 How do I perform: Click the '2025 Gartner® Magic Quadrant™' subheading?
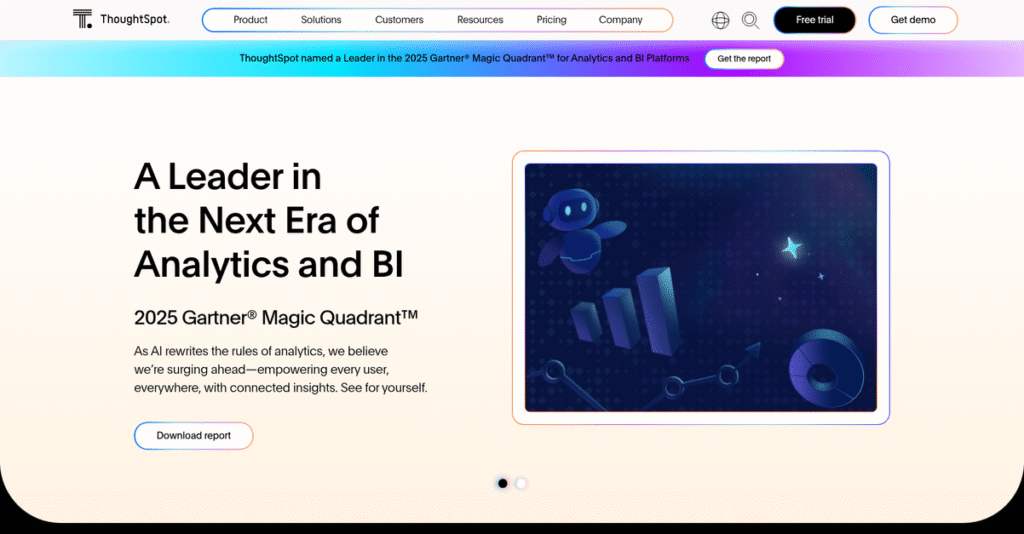tap(276, 317)
